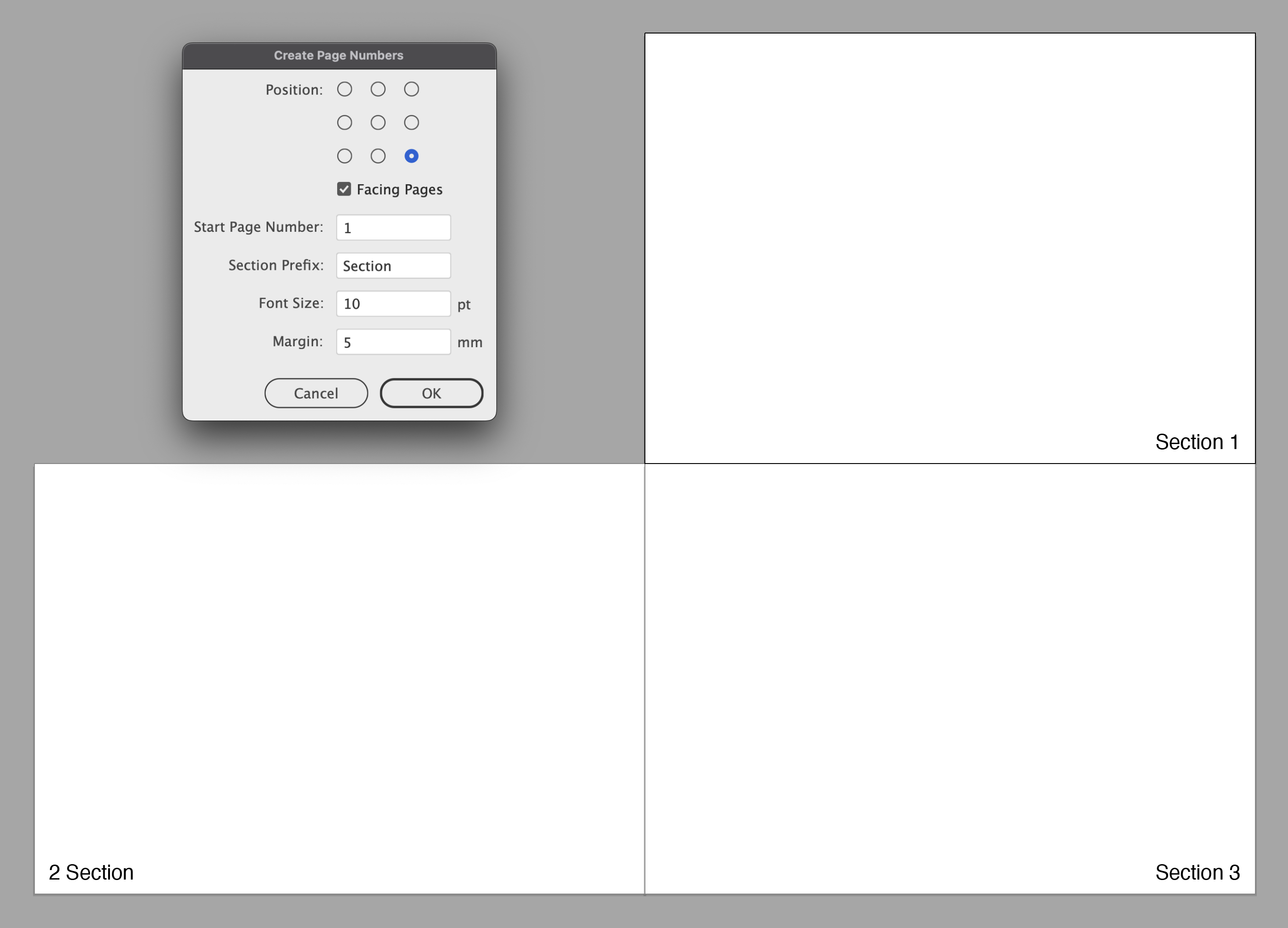Select bottom-center position radio button
1288x928 pixels.
pos(377,156)
